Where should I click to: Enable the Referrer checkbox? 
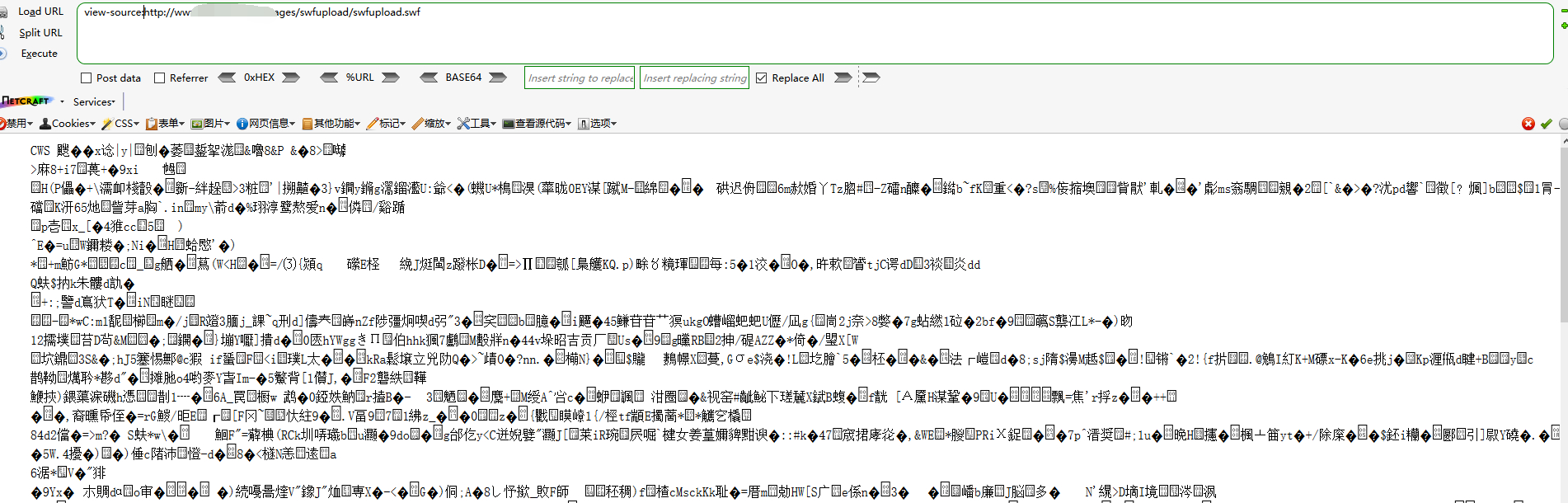coord(160,78)
